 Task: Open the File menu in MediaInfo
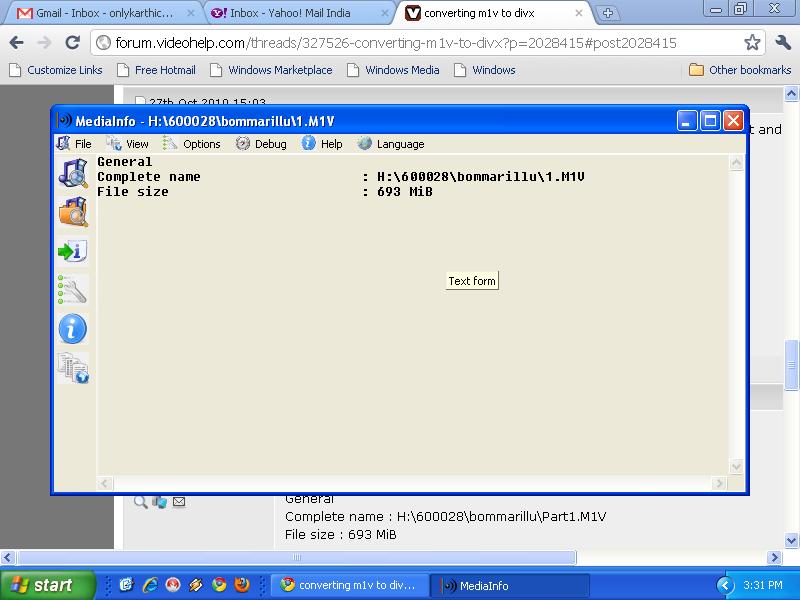click(74, 144)
